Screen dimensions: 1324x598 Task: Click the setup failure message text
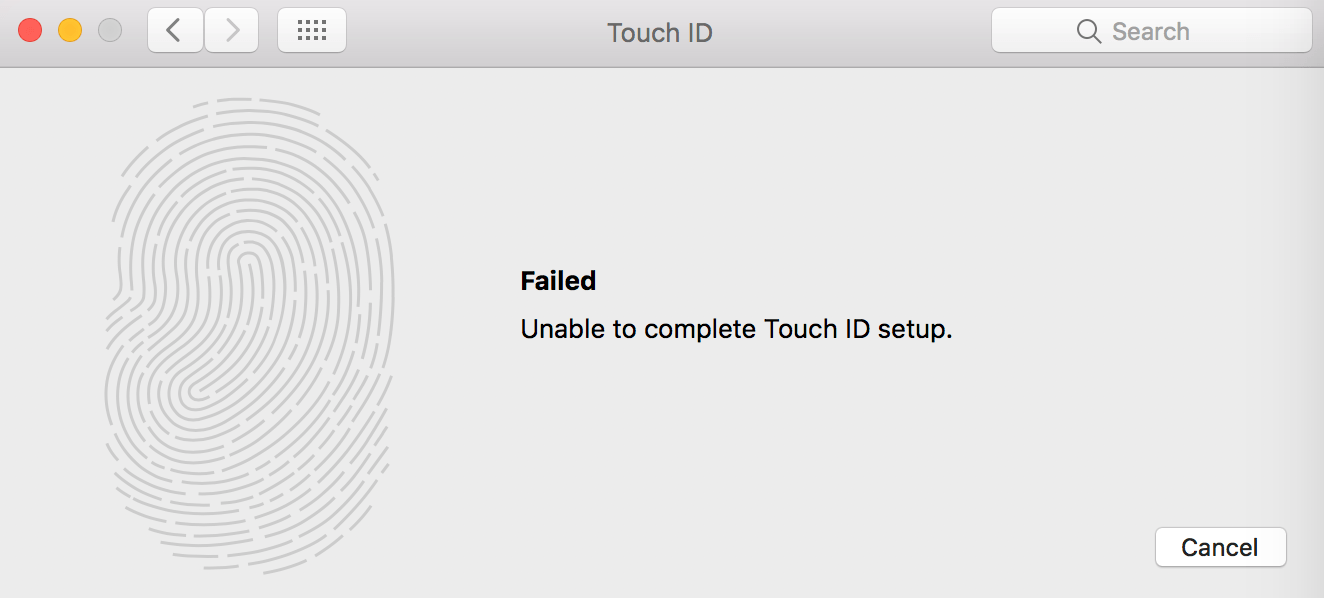pyautogui.click(x=736, y=329)
